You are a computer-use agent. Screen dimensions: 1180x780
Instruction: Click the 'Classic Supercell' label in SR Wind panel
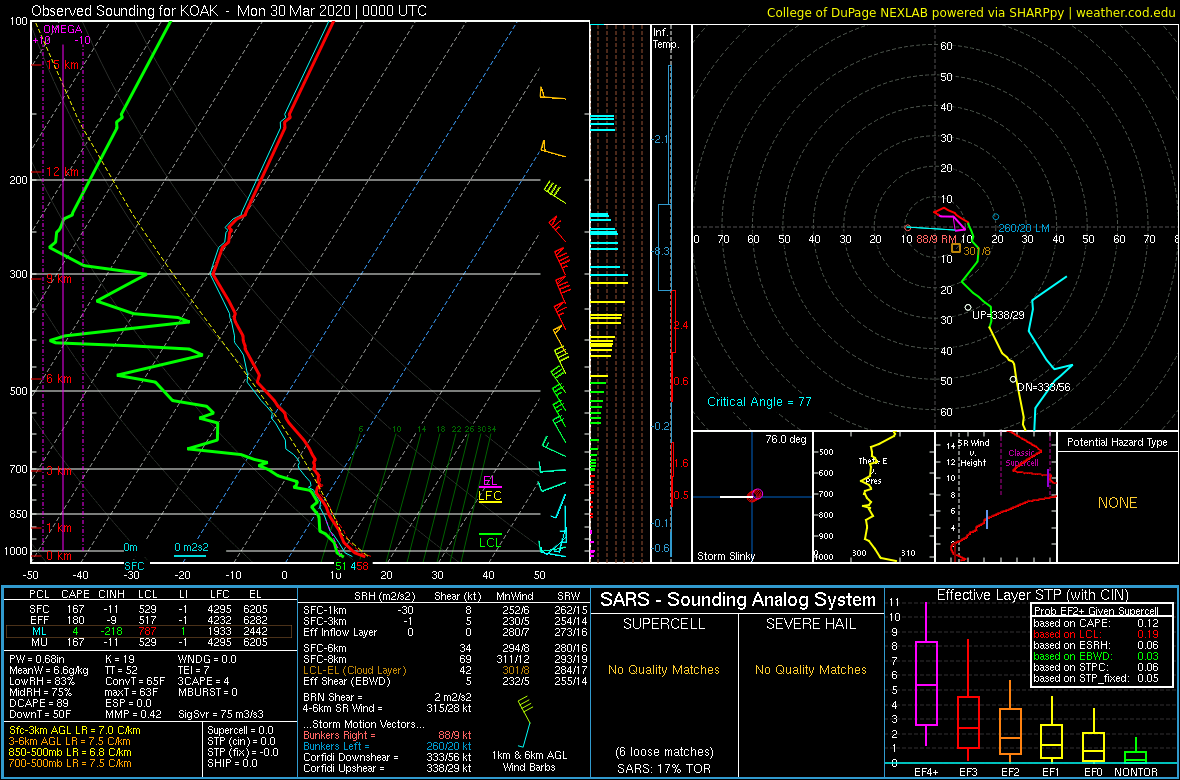coord(1022,458)
